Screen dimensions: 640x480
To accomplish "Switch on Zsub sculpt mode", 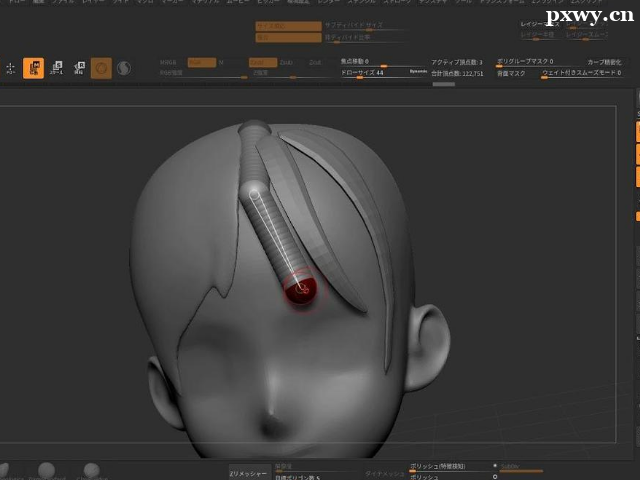I will click(x=288, y=62).
